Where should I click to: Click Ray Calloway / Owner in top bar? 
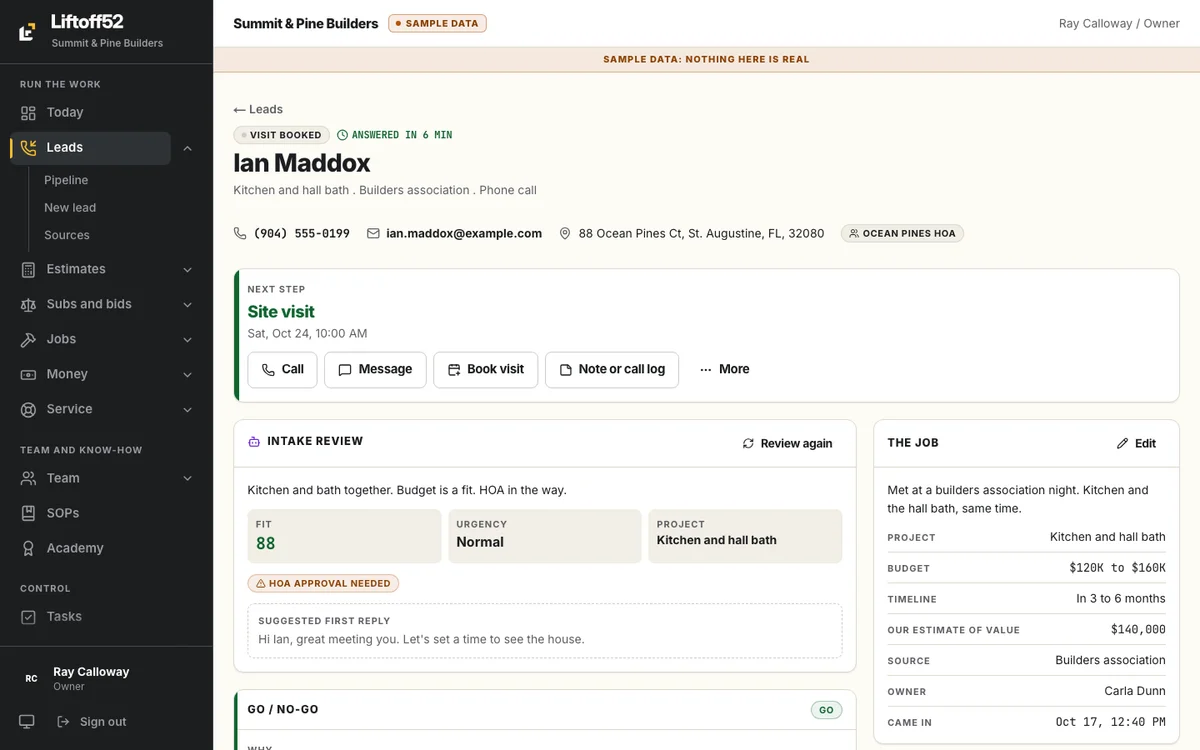pyautogui.click(x=1119, y=23)
